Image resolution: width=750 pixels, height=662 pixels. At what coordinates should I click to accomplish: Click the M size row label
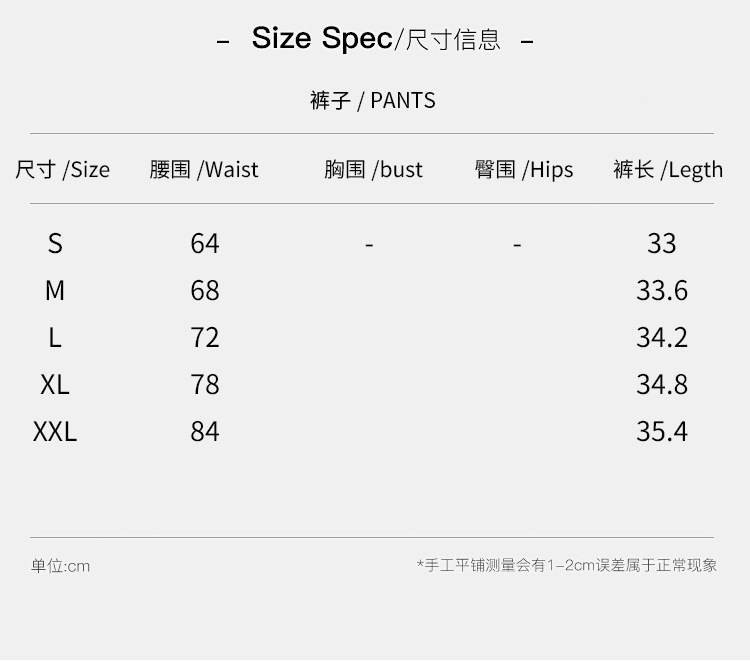point(55,290)
